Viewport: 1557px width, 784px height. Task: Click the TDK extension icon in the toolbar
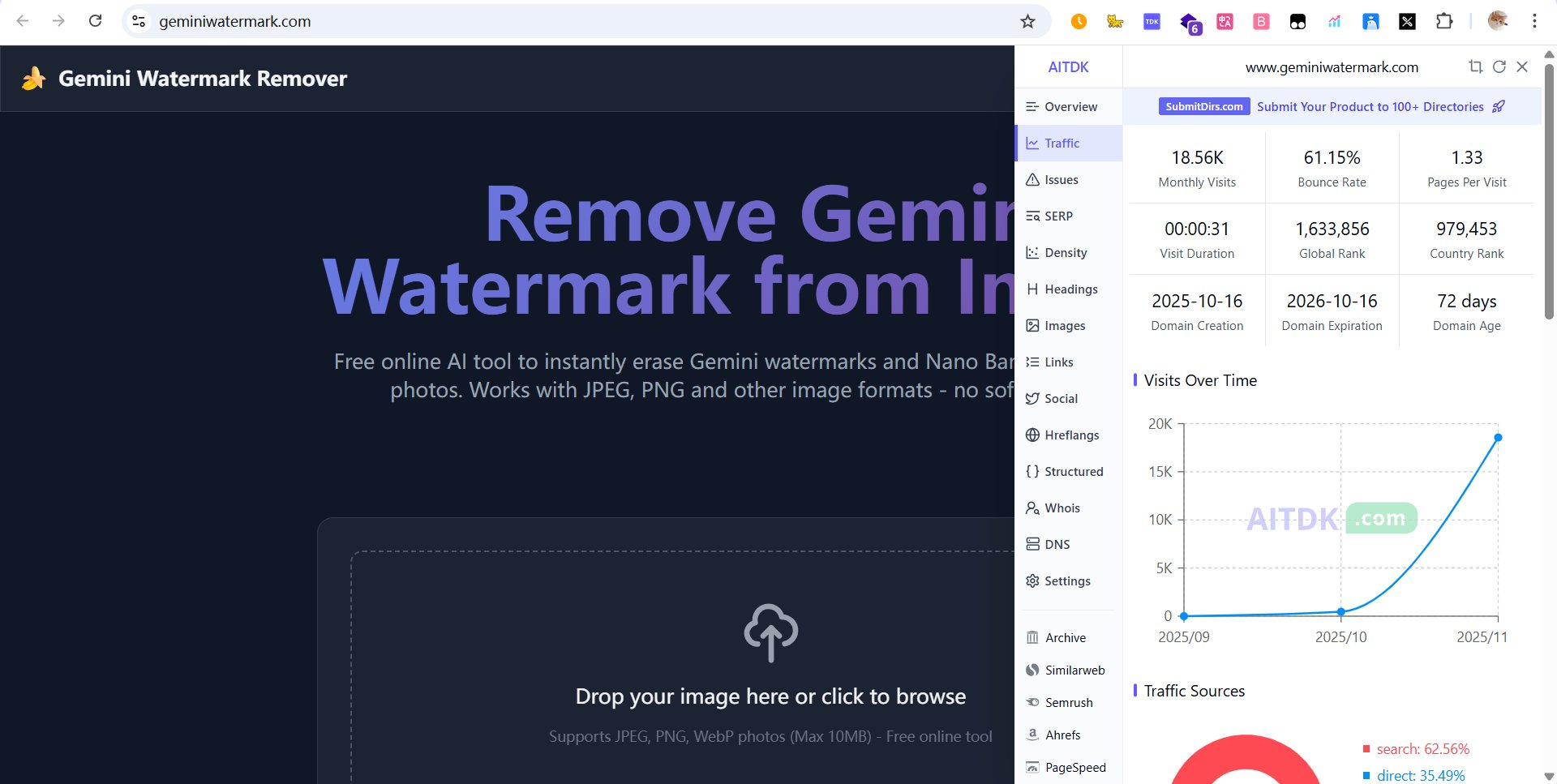(1152, 22)
